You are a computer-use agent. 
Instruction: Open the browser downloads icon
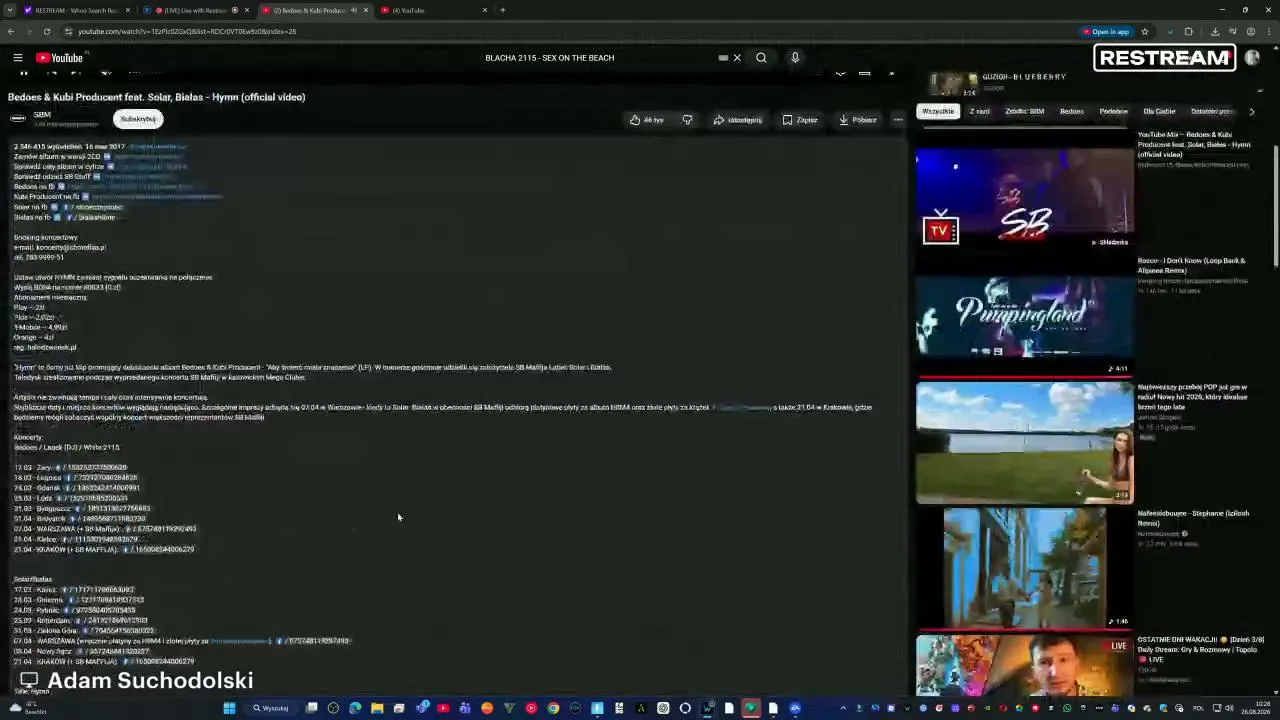click(x=1214, y=31)
